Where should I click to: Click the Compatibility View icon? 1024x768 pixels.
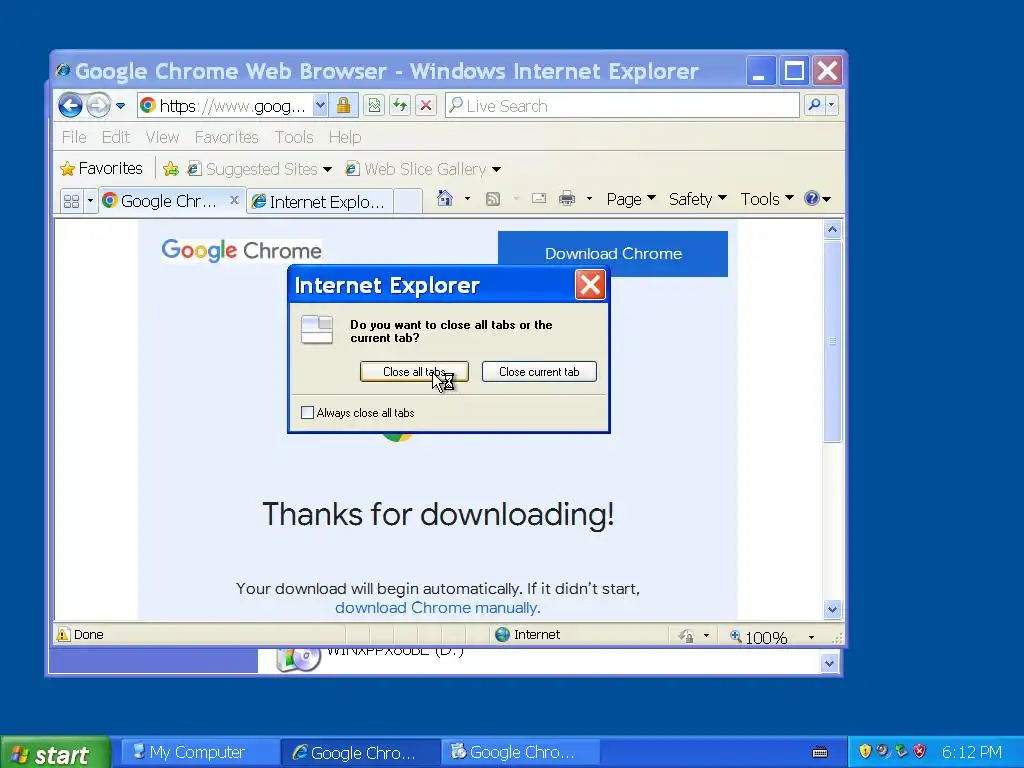pyautogui.click(x=374, y=106)
